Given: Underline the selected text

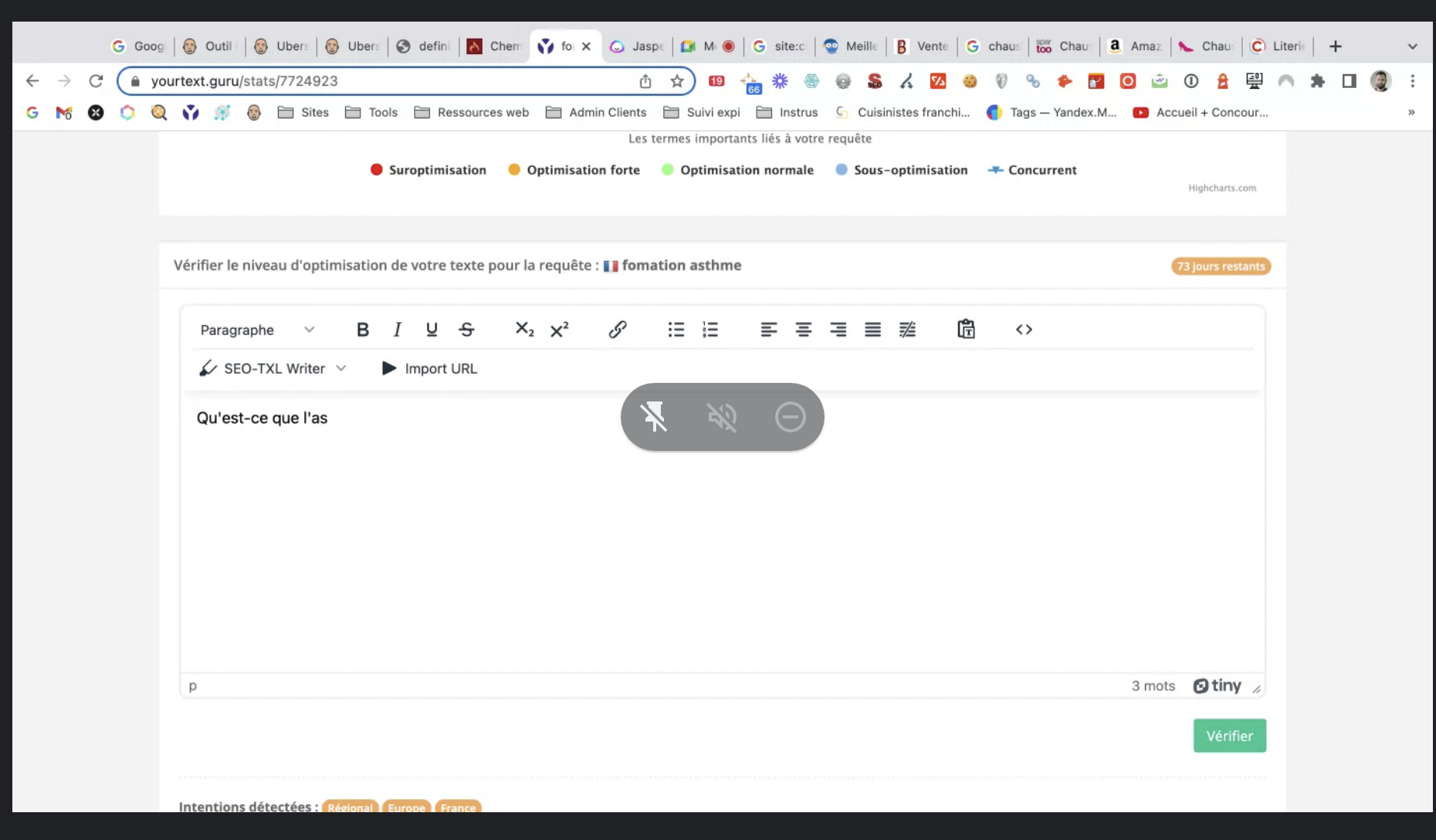Looking at the screenshot, I should click(x=432, y=330).
